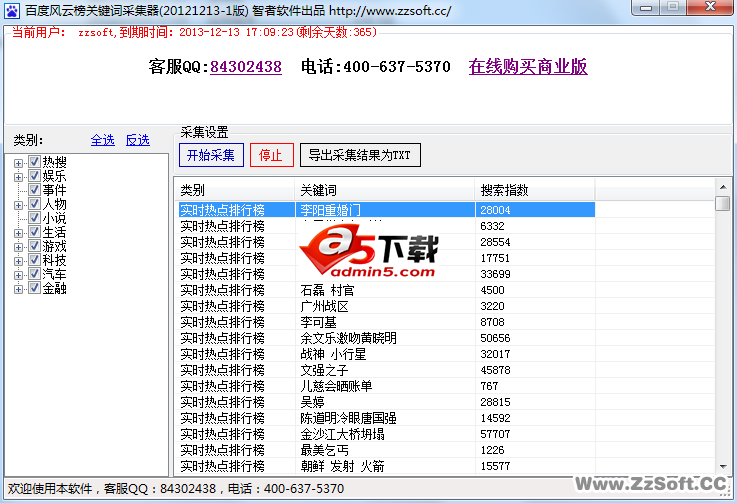Click the search index value 33699
The height and width of the screenshot is (503, 737).
[495, 274]
